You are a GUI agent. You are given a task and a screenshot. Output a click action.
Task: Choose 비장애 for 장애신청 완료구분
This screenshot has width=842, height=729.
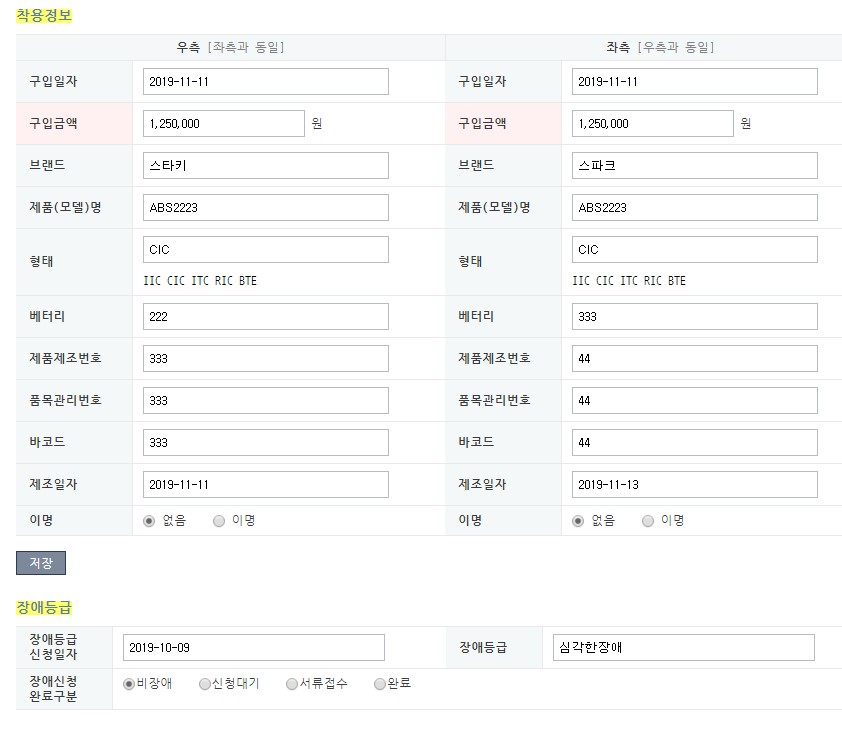tap(129, 684)
